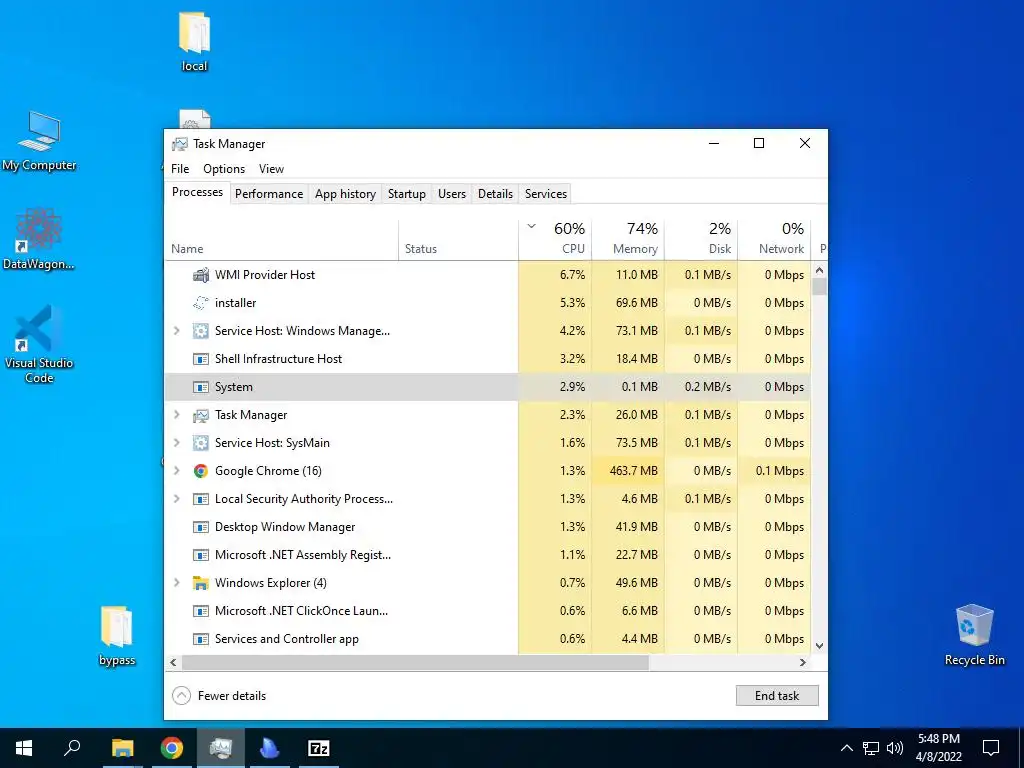Click Google Chrome's 463.7 MB memory value
1024x768 pixels.
[633, 471]
